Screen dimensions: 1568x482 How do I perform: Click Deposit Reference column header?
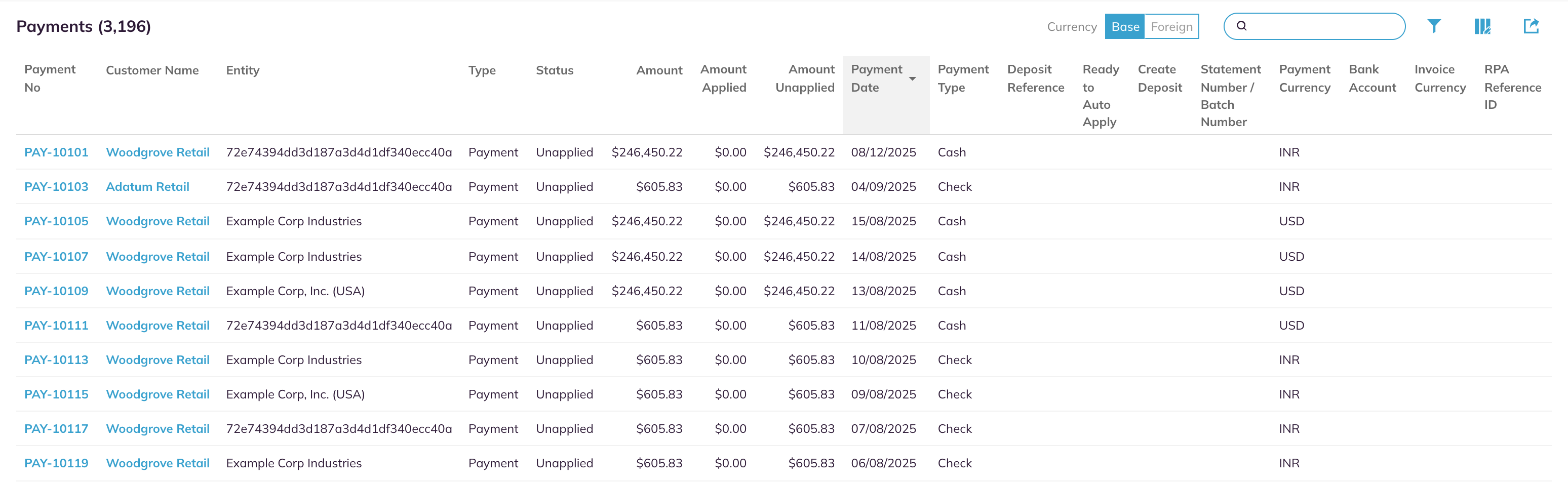click(x=1035, y=78)
